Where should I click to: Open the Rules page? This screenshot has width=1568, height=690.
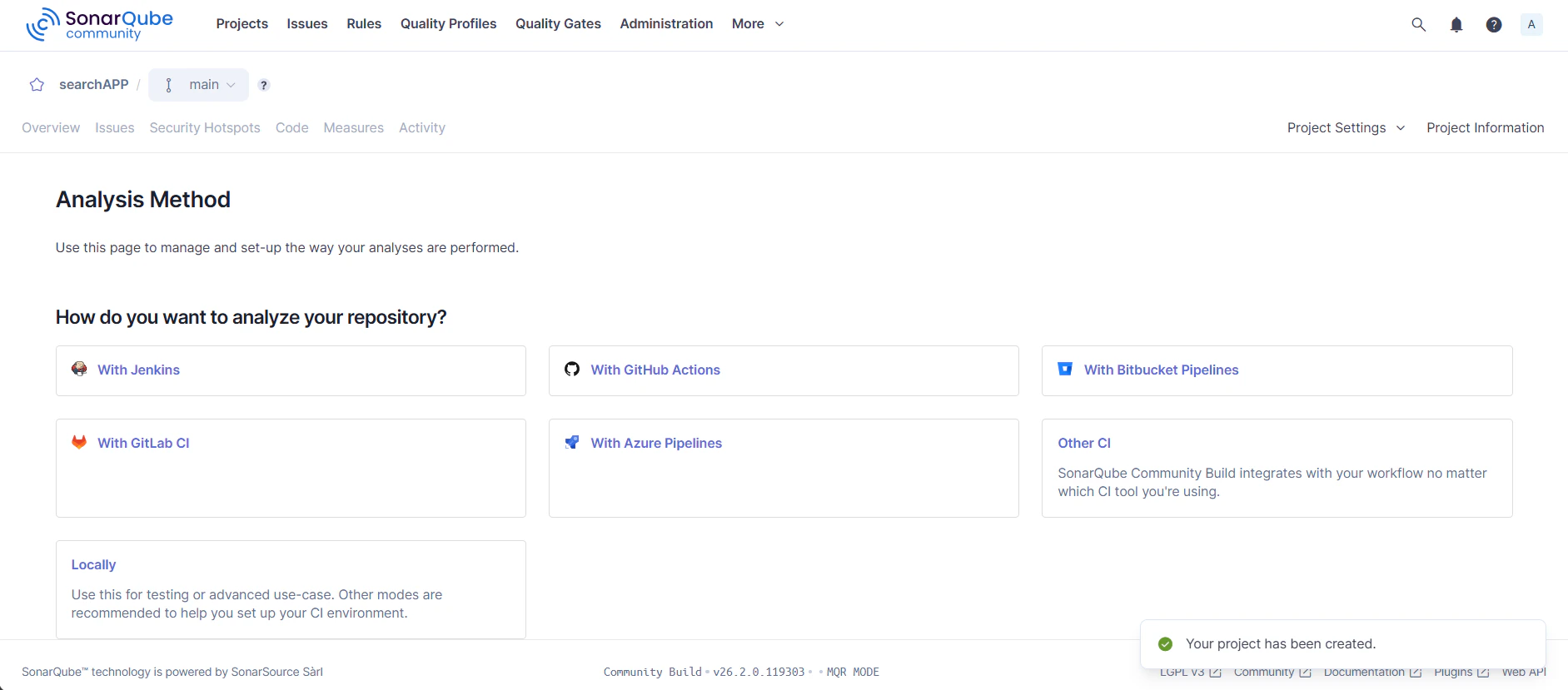pos(364,24)
